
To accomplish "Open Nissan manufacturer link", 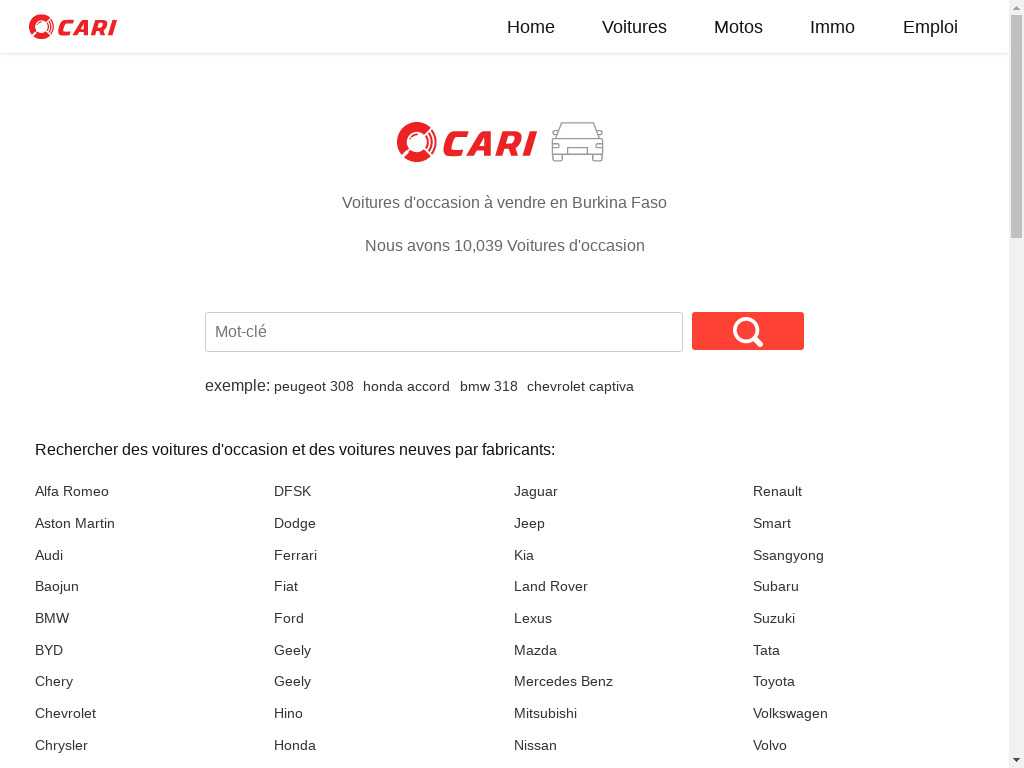I will point(535,745).
